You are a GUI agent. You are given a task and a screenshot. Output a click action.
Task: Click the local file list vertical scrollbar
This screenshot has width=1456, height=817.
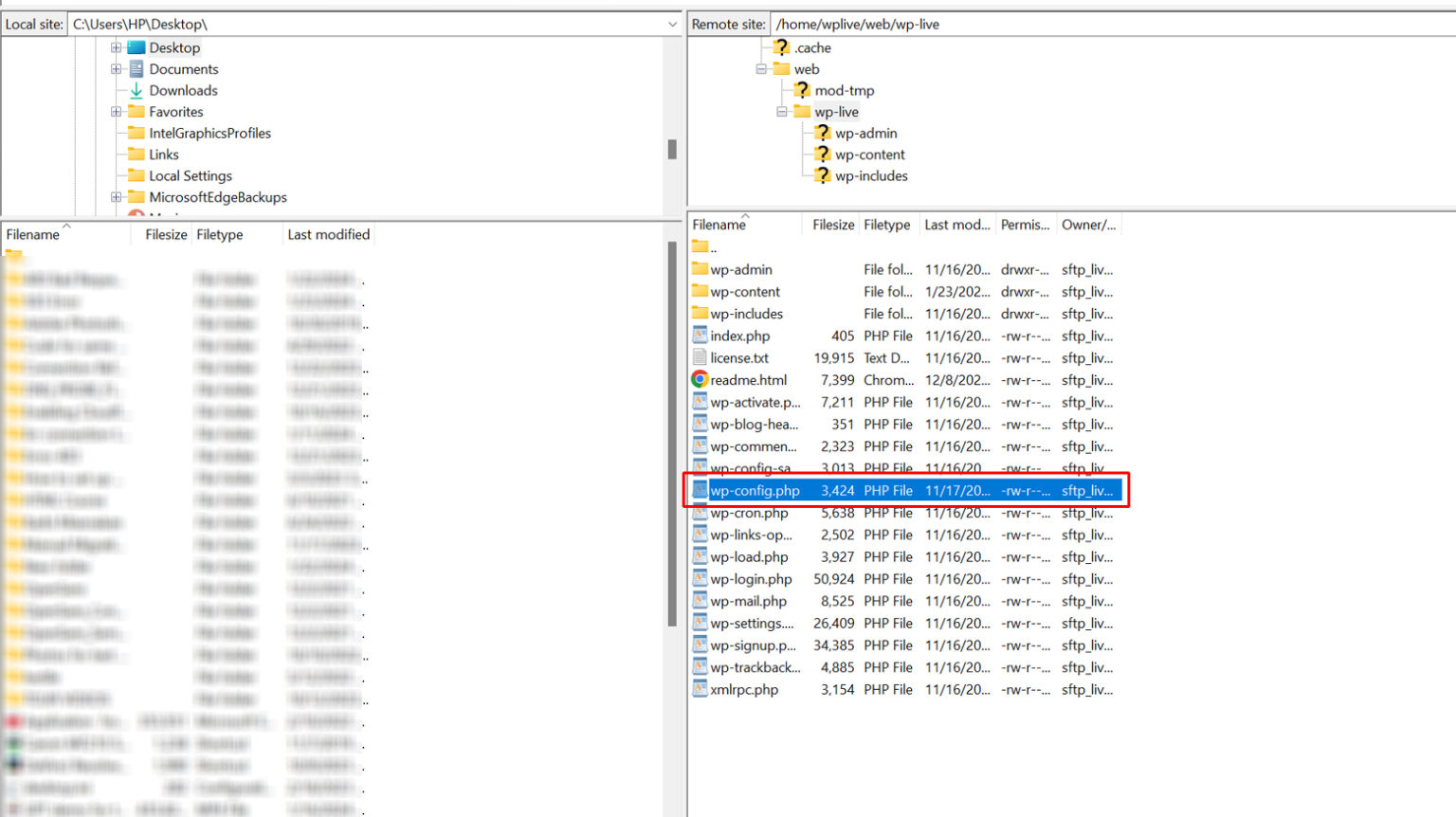pyautogui.click(x=672, y=427)
